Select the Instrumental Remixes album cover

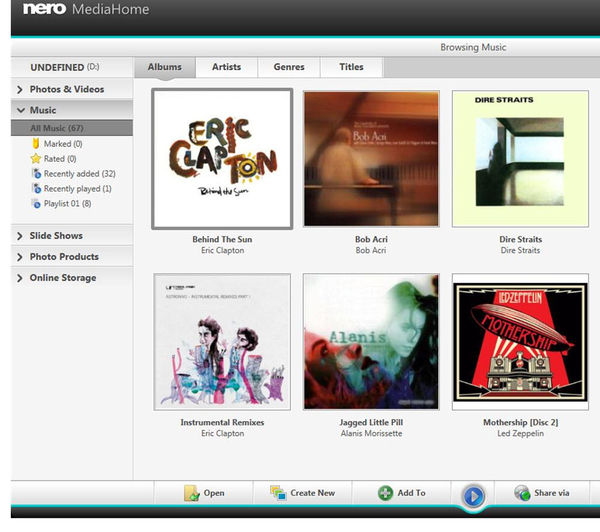pyautogui.click(x=222, y=342)
